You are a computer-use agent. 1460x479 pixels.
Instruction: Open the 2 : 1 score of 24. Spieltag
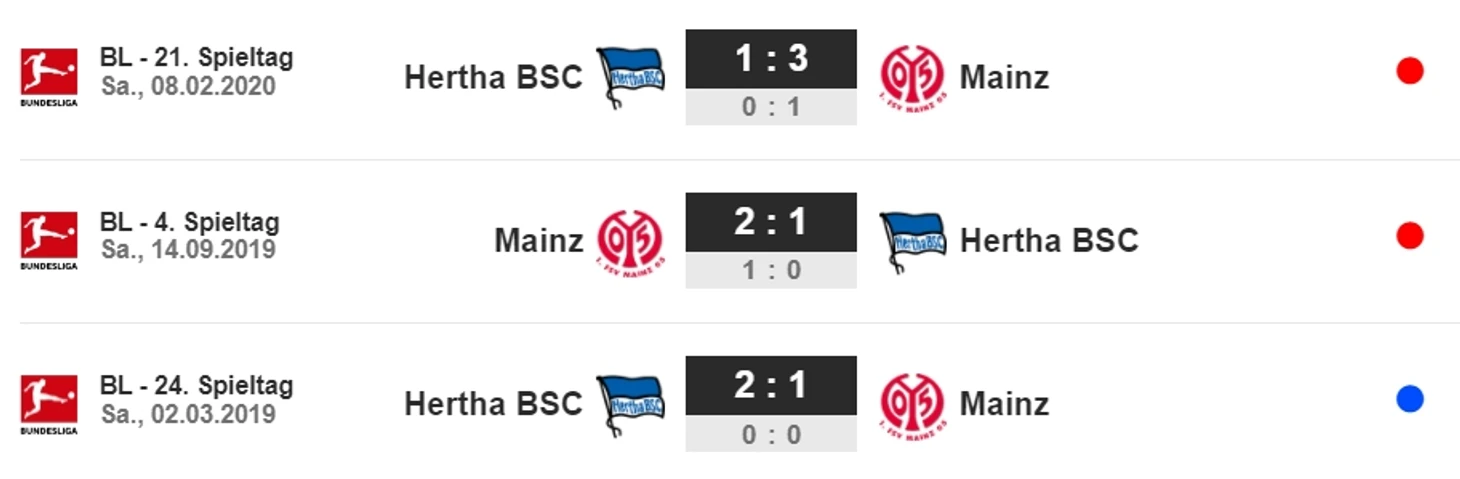tap(771, 385)
